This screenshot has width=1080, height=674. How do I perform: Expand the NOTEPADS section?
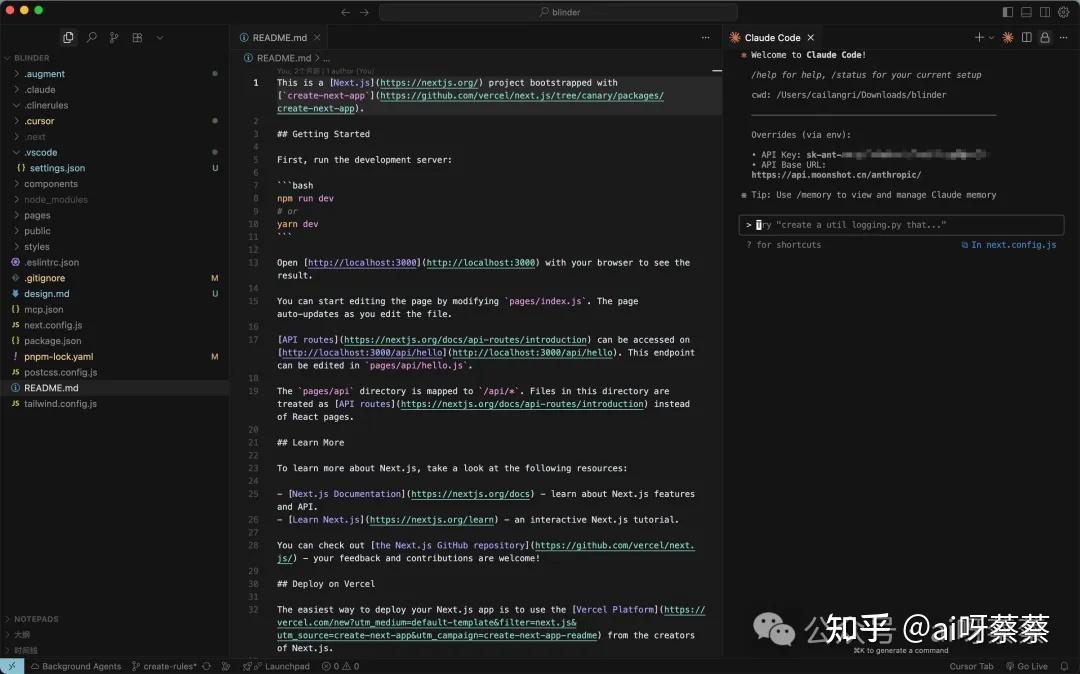37,618
